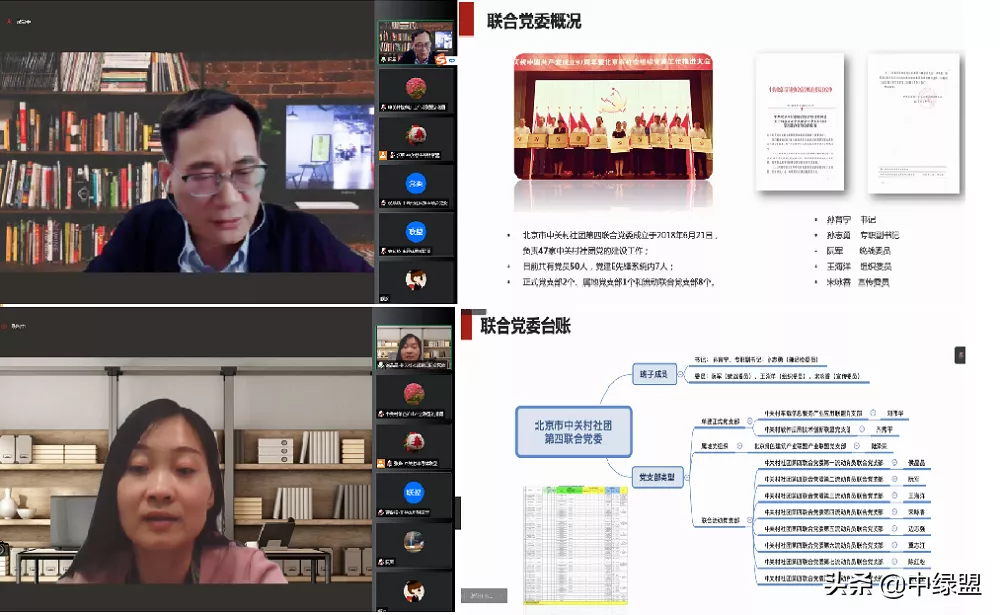Collapse the 党支部类型 branch toggle circle
Screen dimensions: 1000x615
pyautogui.click(x=688, y=477)
